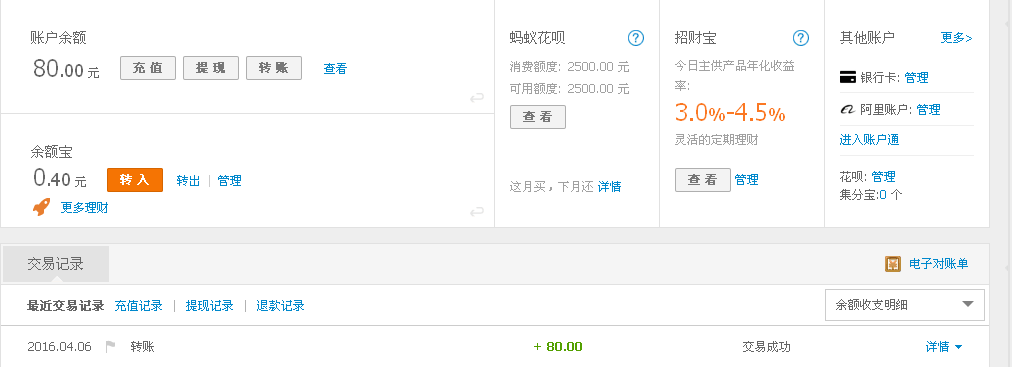The height and width of the screenshot is (367, 1012).
Task: Click the 电子对账单 statement icon
Action: tap(893, 264)
